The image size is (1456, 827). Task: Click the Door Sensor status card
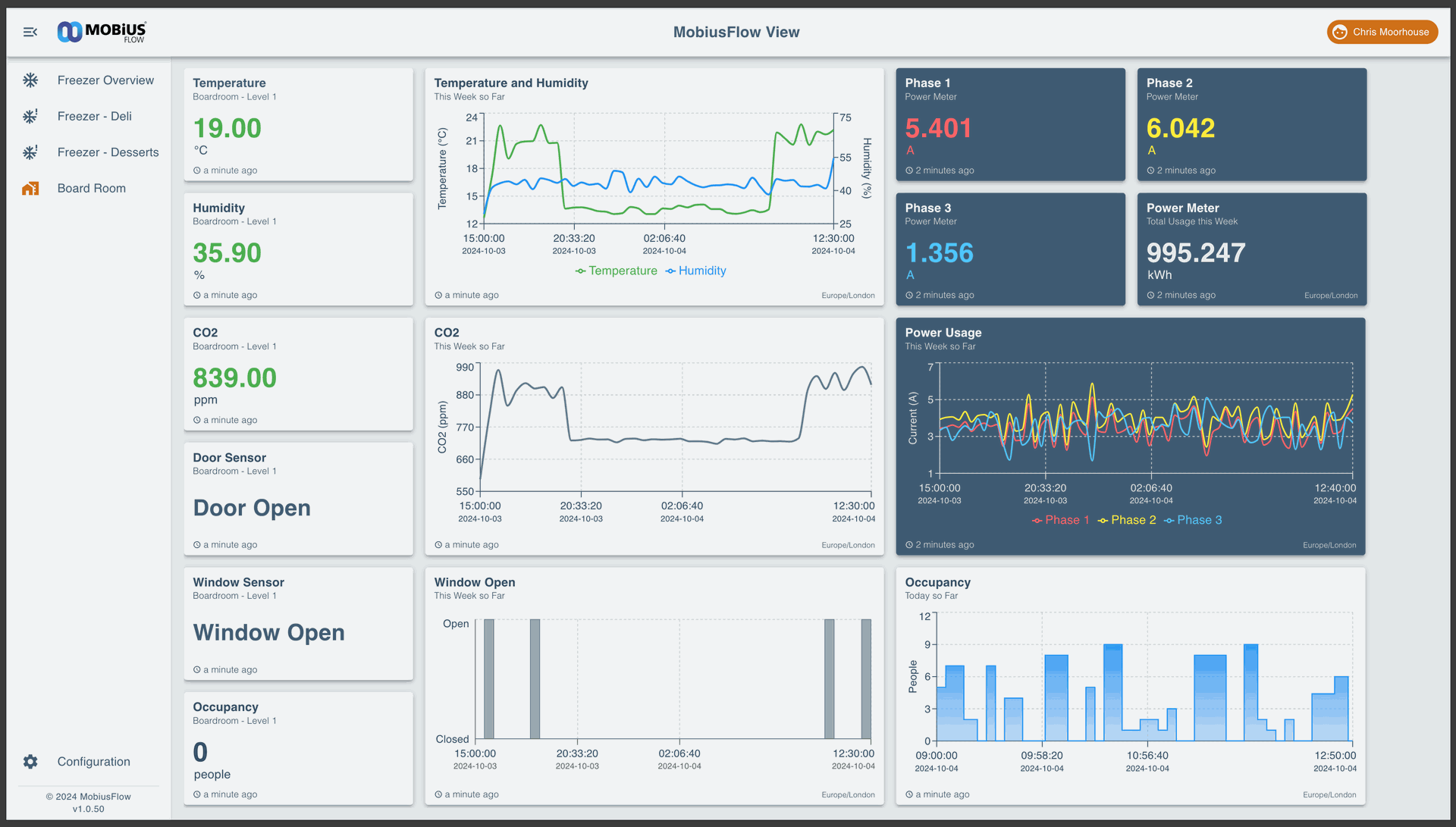point(298,499)
